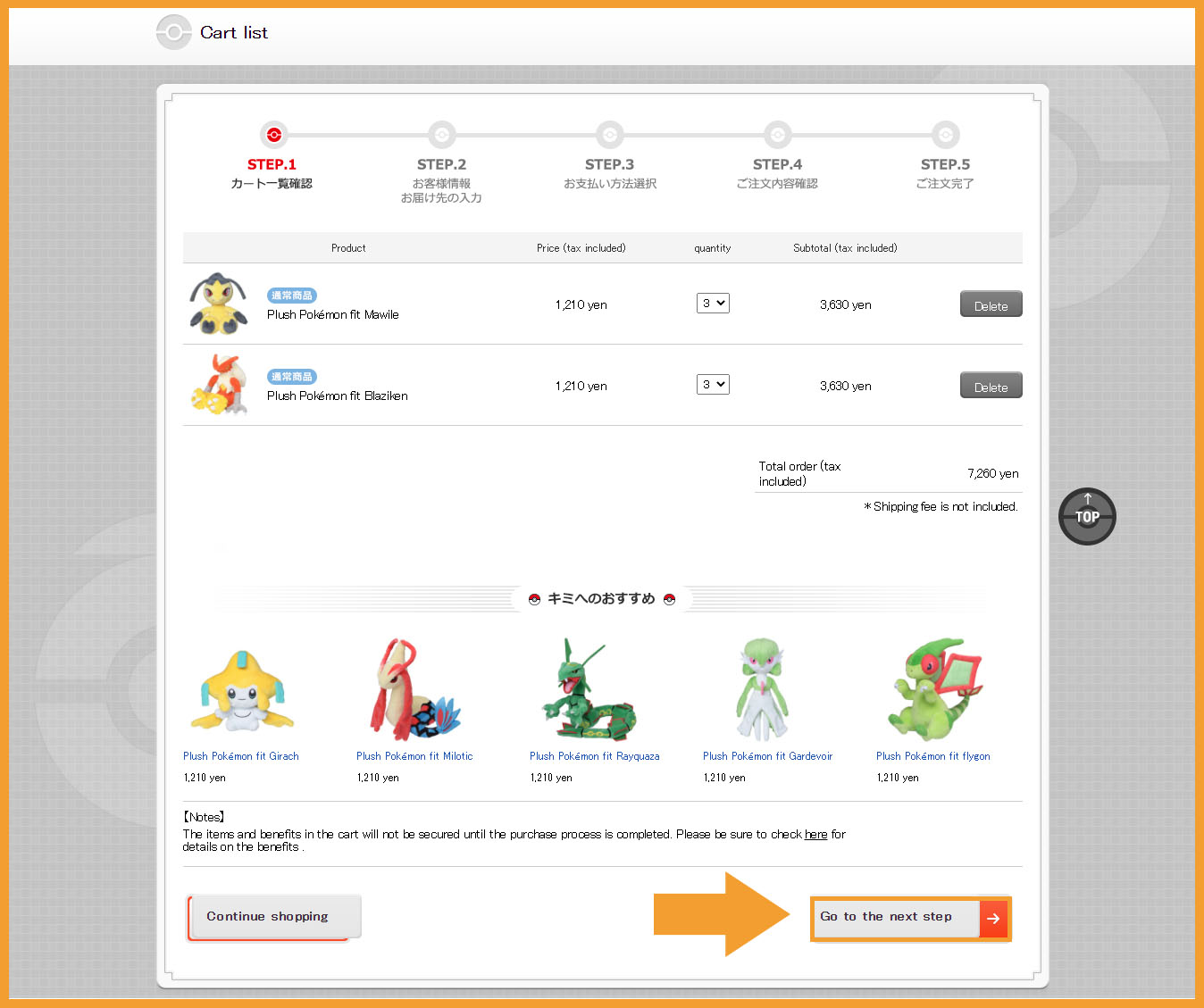
Task: Click the Blaziken plush thumbnail in cart
Action: tap(218, 385)
